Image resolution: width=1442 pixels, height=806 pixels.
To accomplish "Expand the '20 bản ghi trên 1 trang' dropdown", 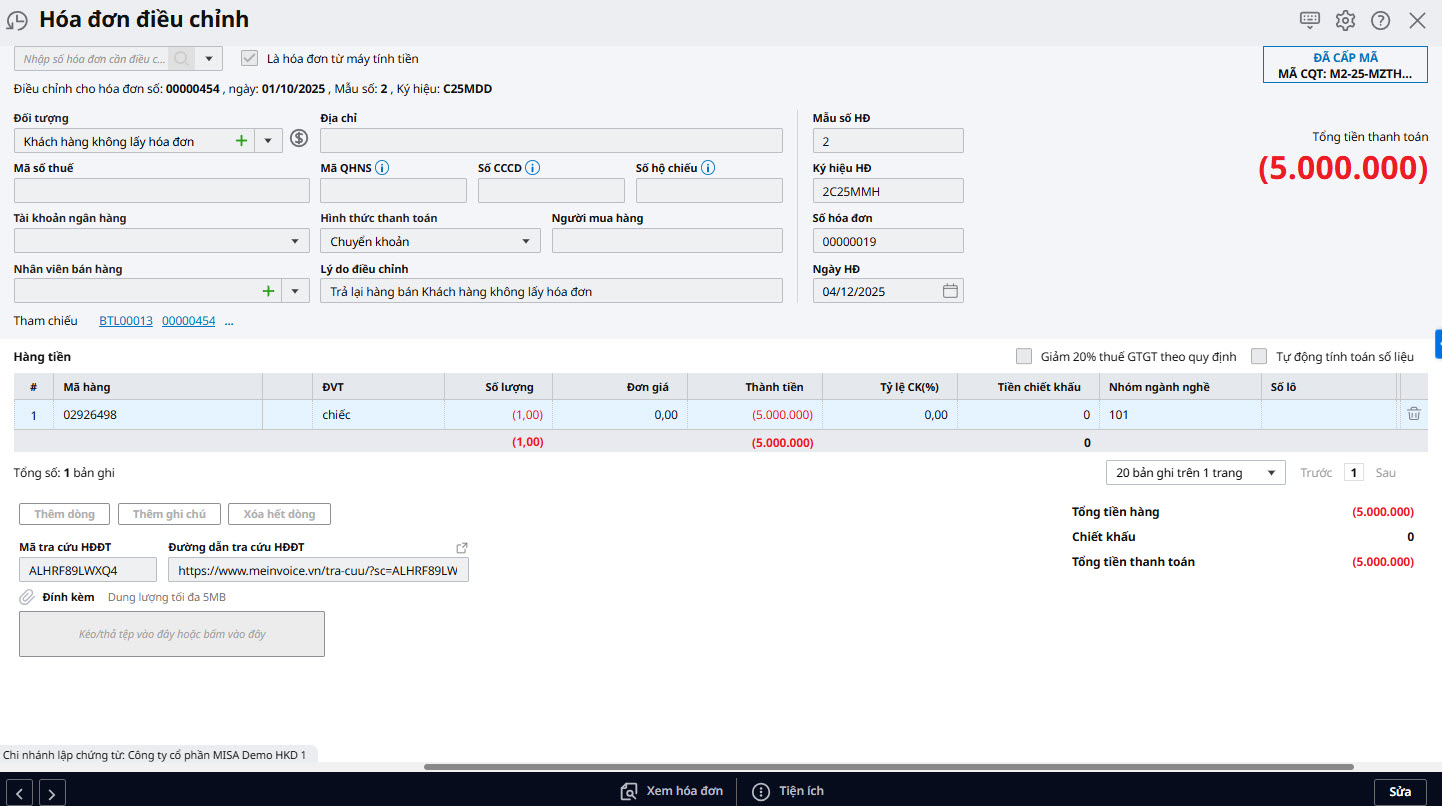I will pos(1271,473).
